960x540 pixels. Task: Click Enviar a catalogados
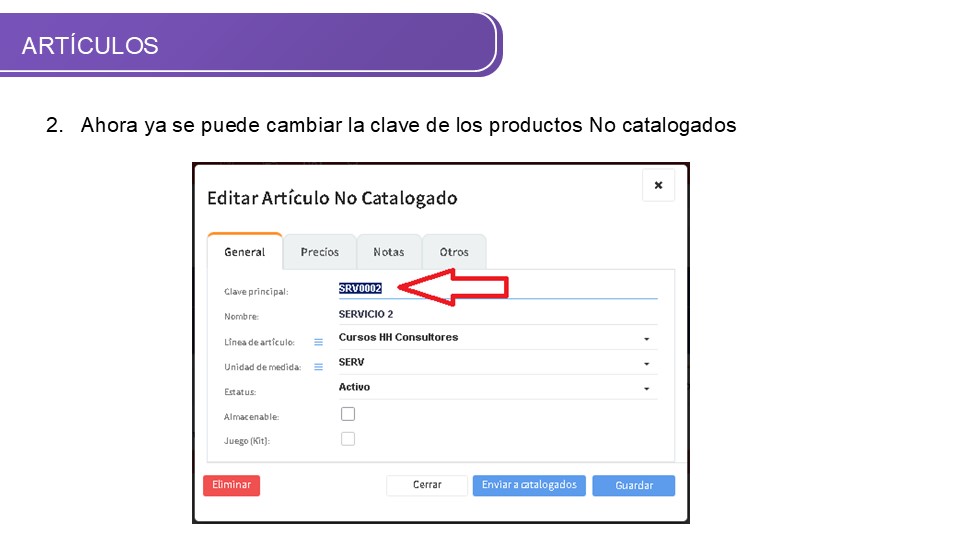coord(529,485)
